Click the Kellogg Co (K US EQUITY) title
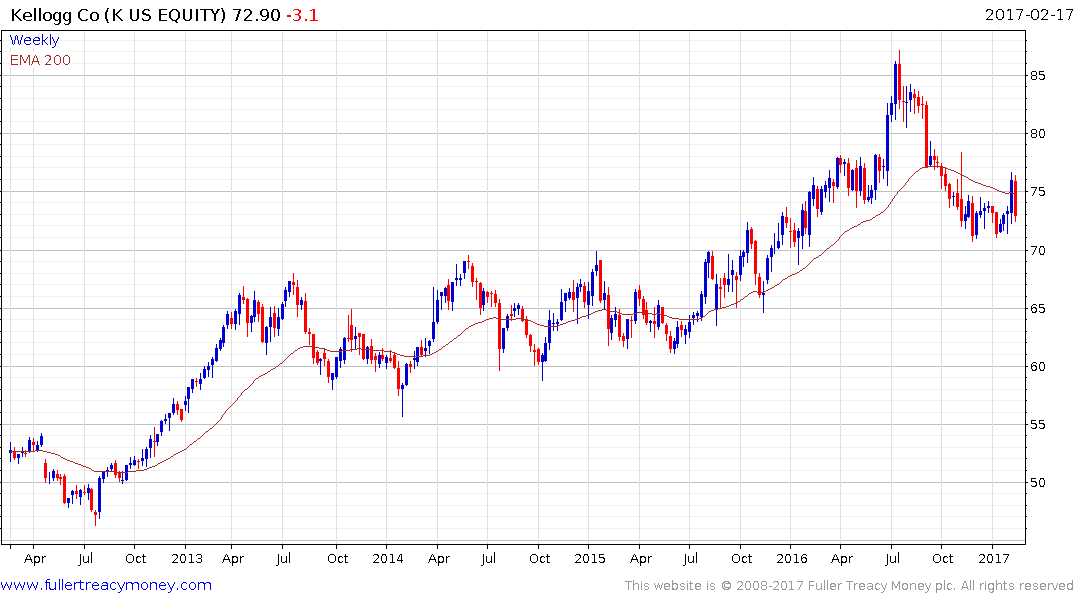1075x600 pixels. click(x=118, y=15)
